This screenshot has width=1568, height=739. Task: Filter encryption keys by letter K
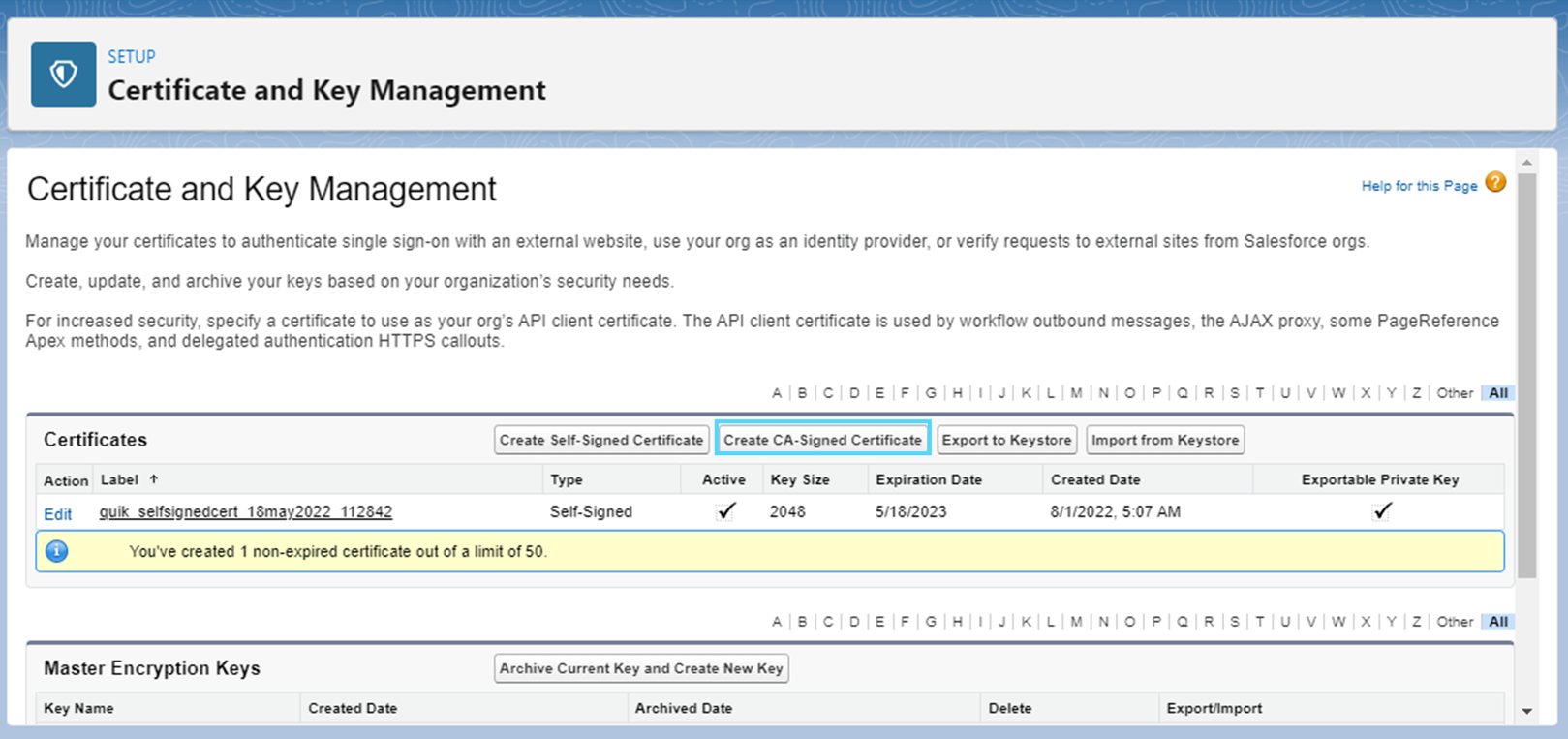point(1026,622)
